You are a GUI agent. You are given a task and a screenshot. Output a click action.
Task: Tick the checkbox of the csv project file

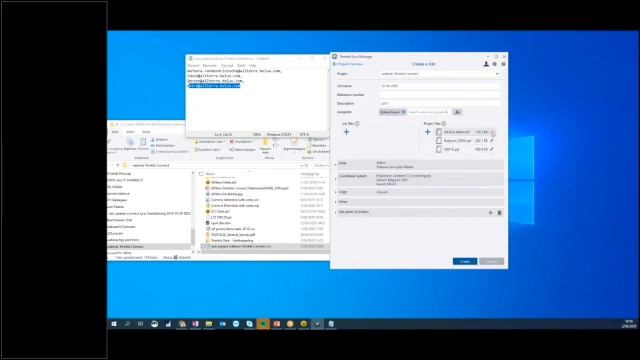tap(439, 132)
